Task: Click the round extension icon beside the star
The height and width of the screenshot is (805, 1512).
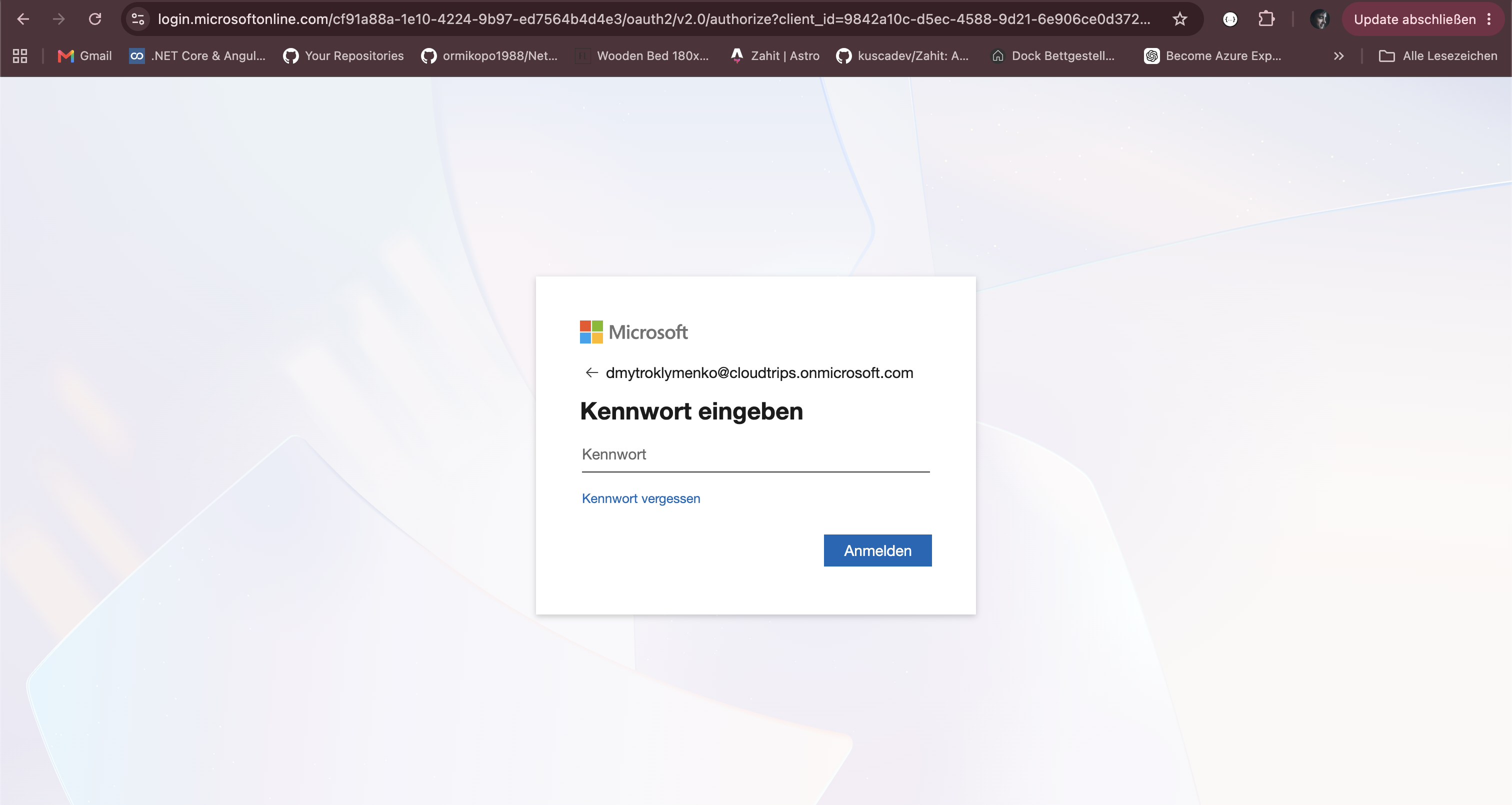Action: tap(1230, 19)
